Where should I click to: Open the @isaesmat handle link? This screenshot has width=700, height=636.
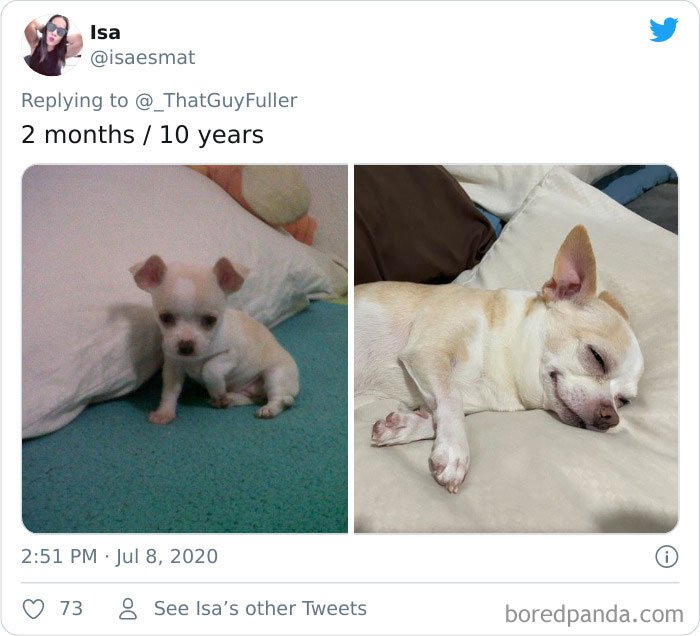(x=142, y=58)
